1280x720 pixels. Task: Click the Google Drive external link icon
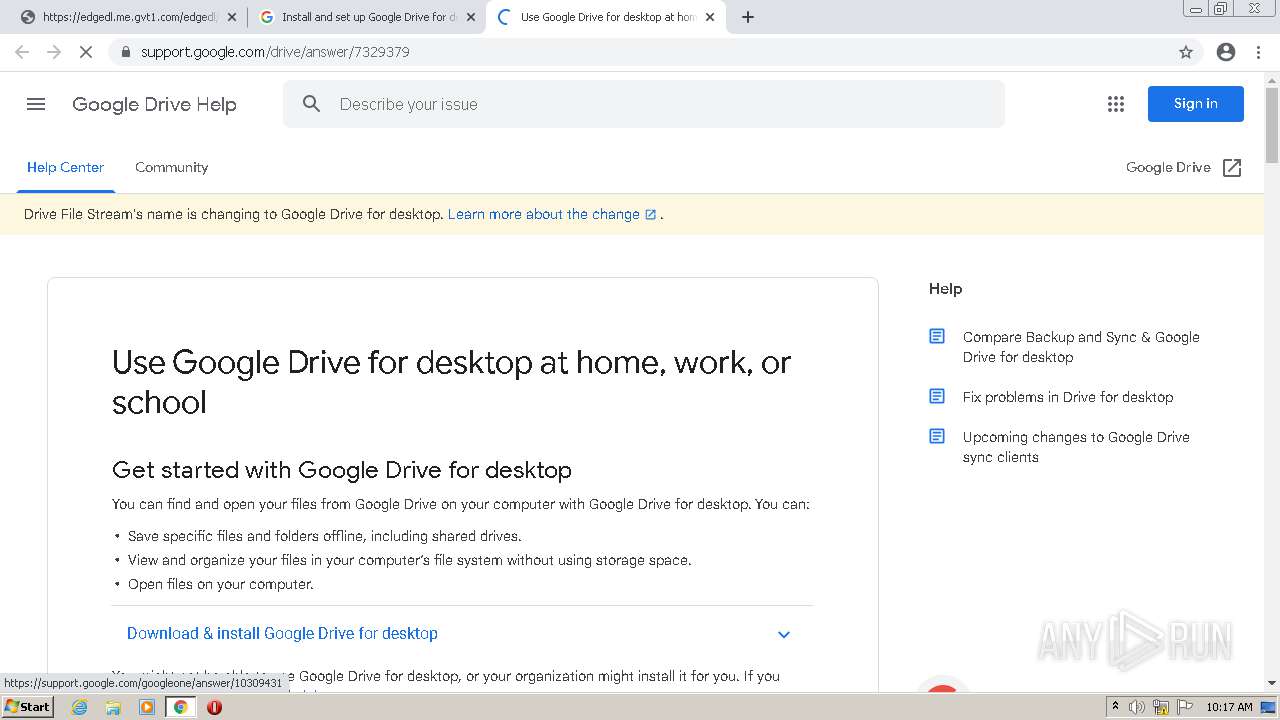1232,167
